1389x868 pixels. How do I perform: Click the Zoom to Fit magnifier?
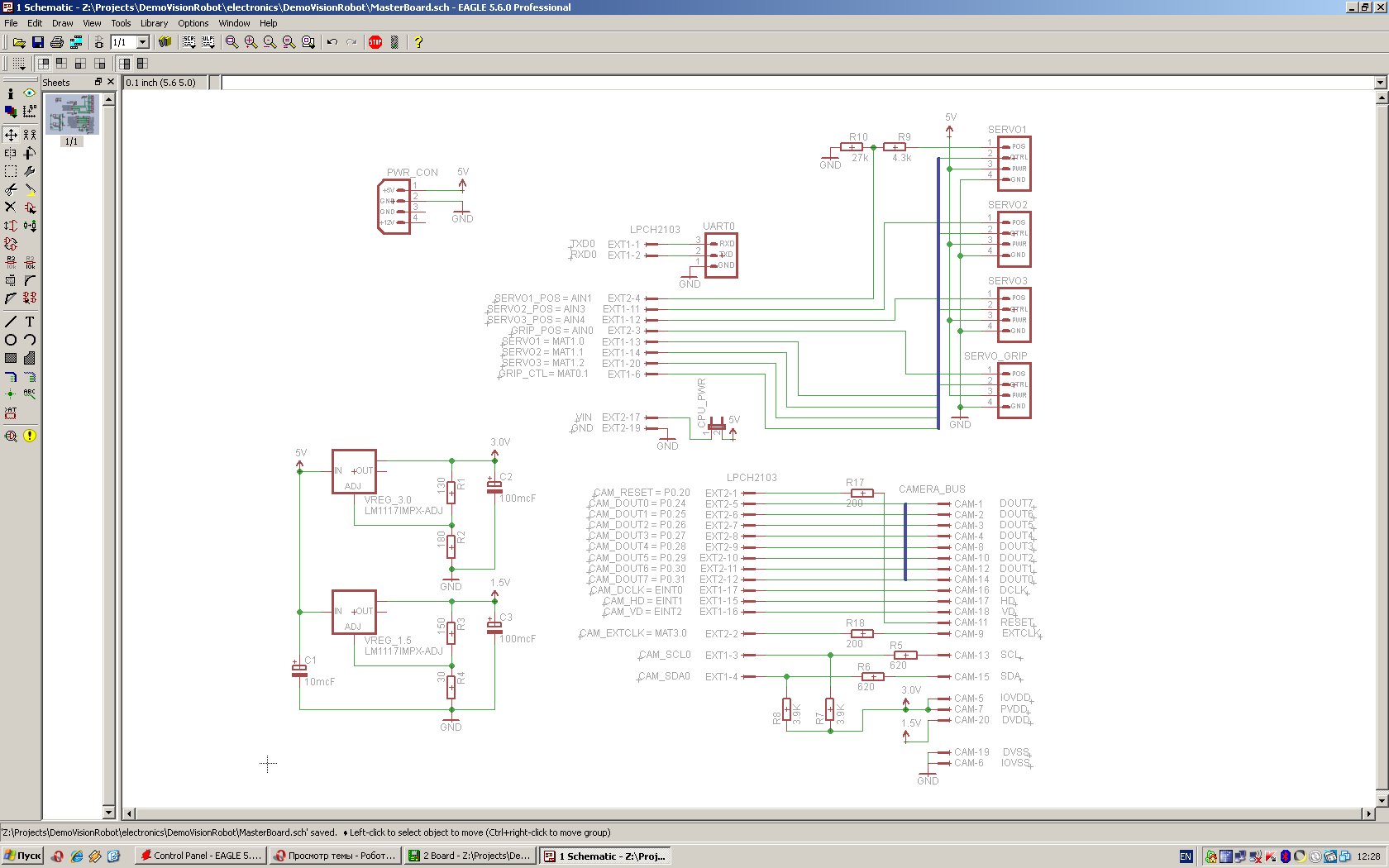[231, 42]
